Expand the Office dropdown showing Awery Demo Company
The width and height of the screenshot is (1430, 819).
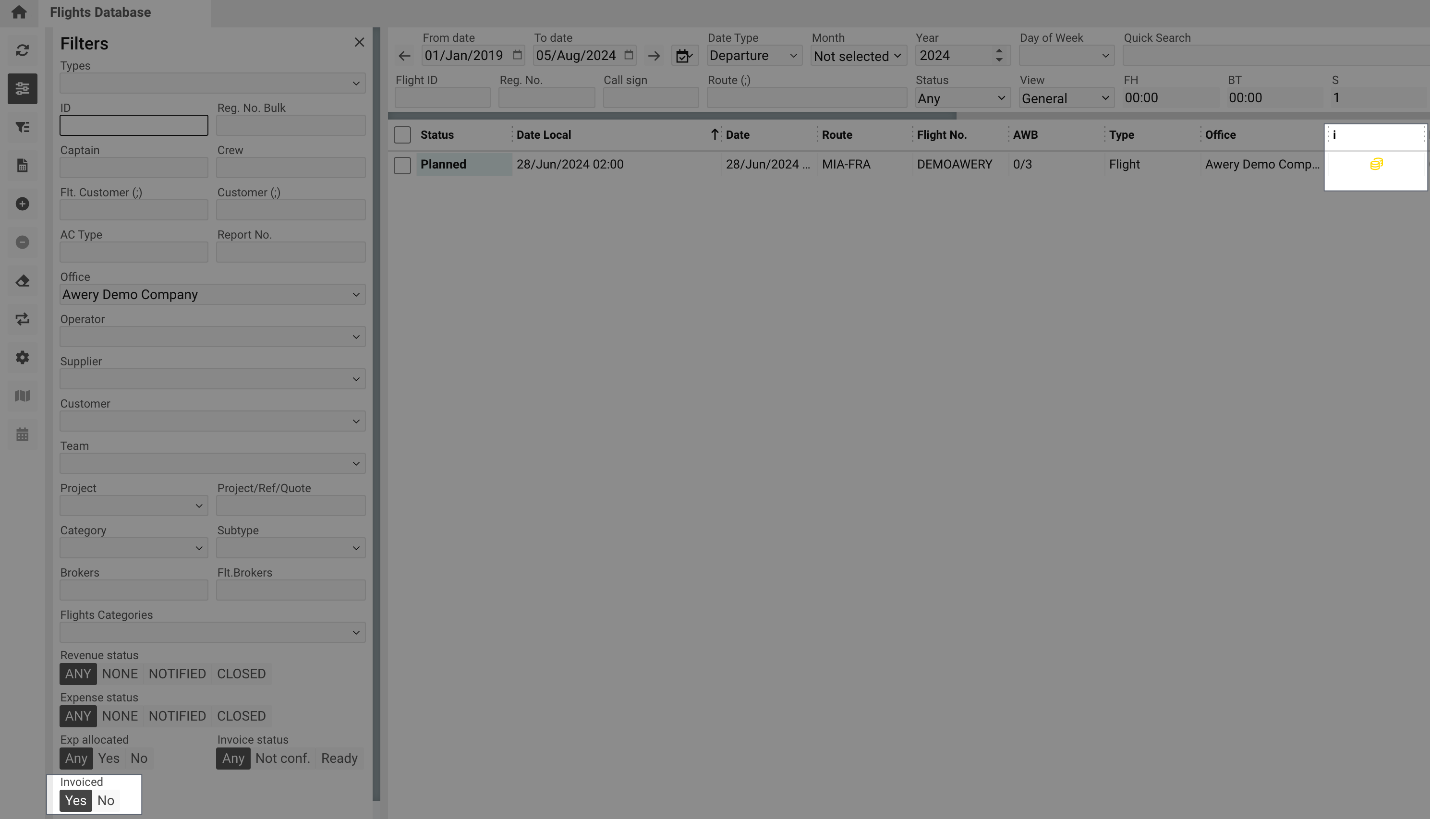click(x=211, y=294)
